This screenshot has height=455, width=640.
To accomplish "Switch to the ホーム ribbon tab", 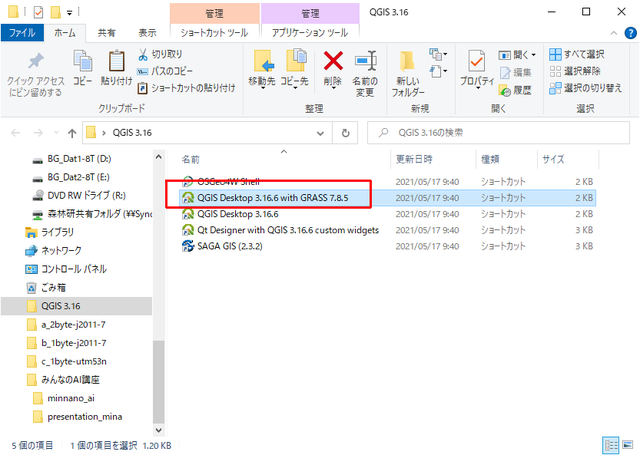I will pos(65,33).
